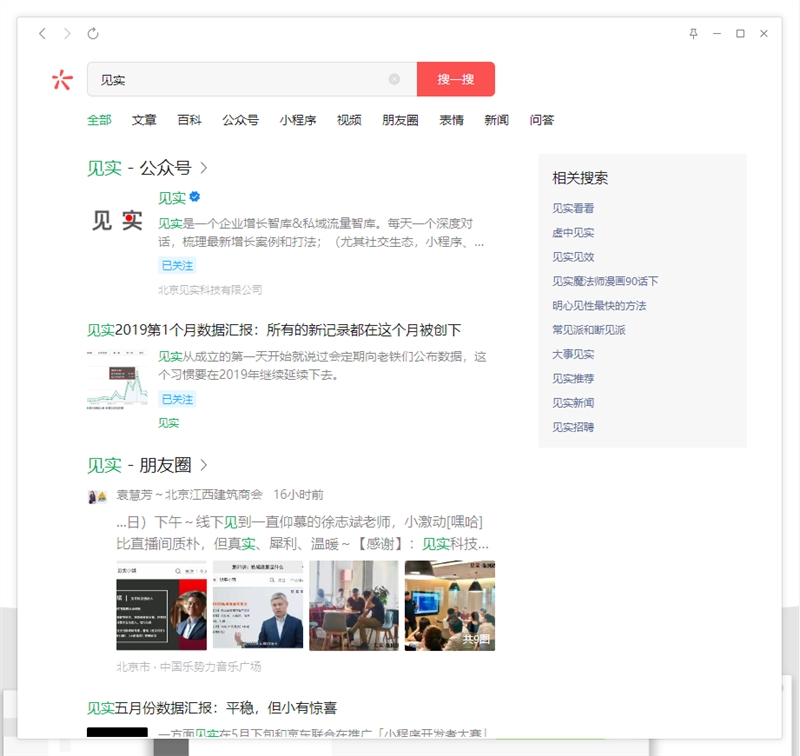
Task: Open related search 虚中见实
Action: pyautogui.click(x=573, y=233)
